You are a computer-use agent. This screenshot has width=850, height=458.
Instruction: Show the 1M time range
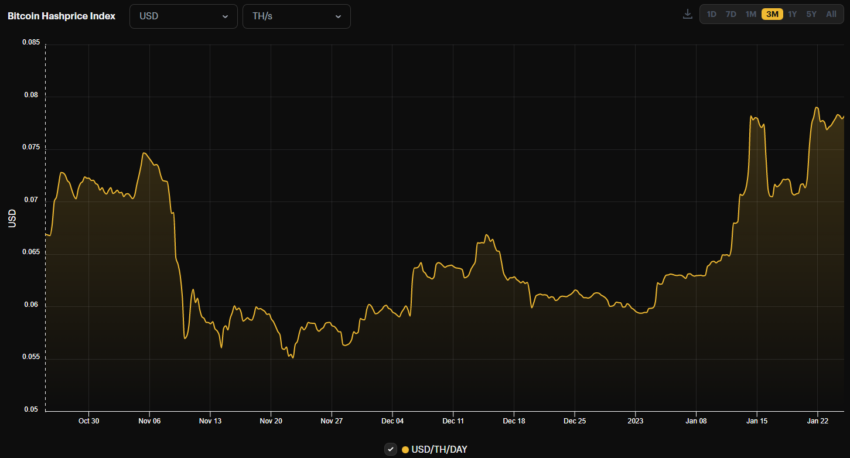751,14
